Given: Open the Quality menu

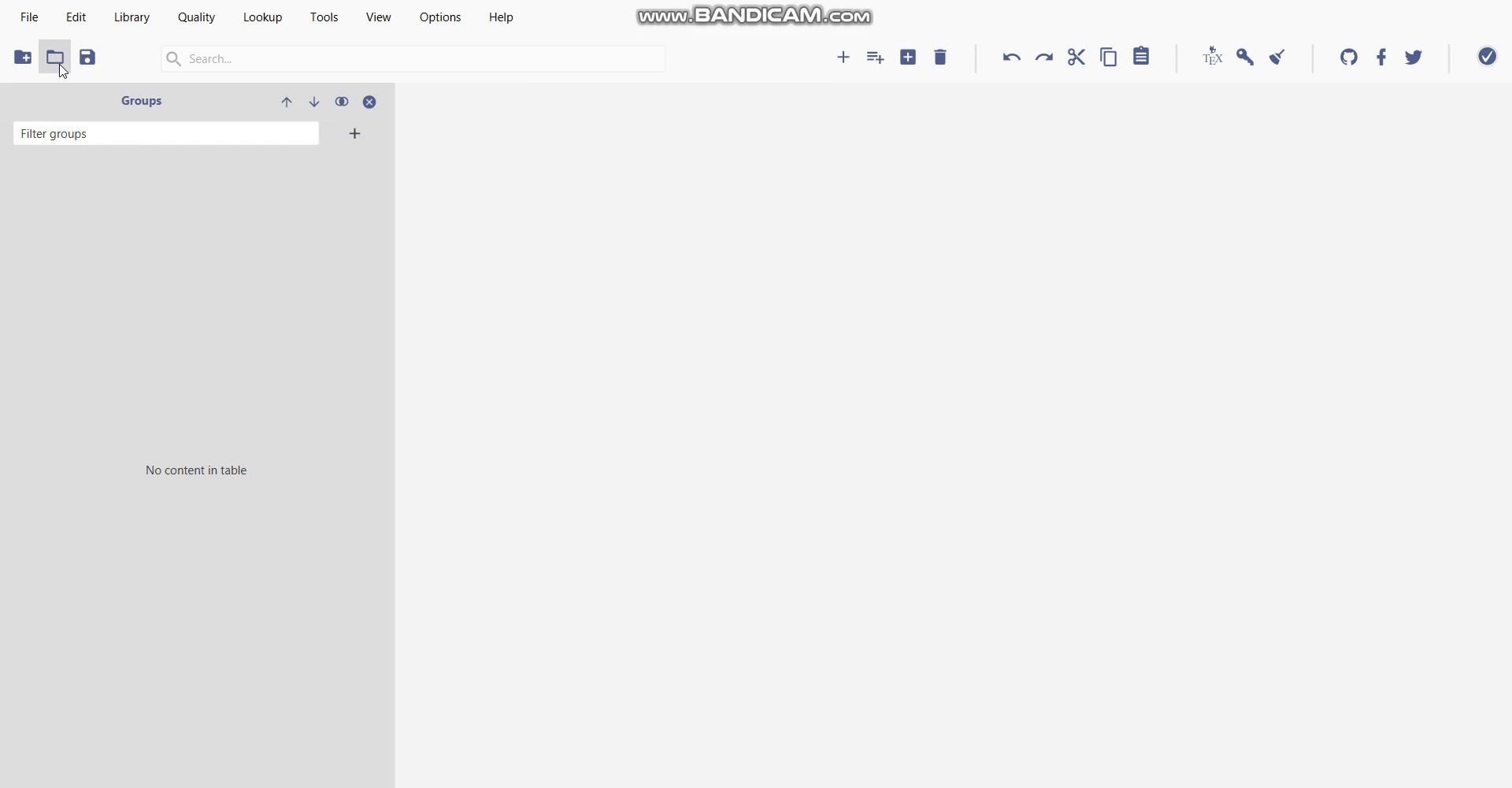Looking at the screenshot, I should click(x=196, y=17).
